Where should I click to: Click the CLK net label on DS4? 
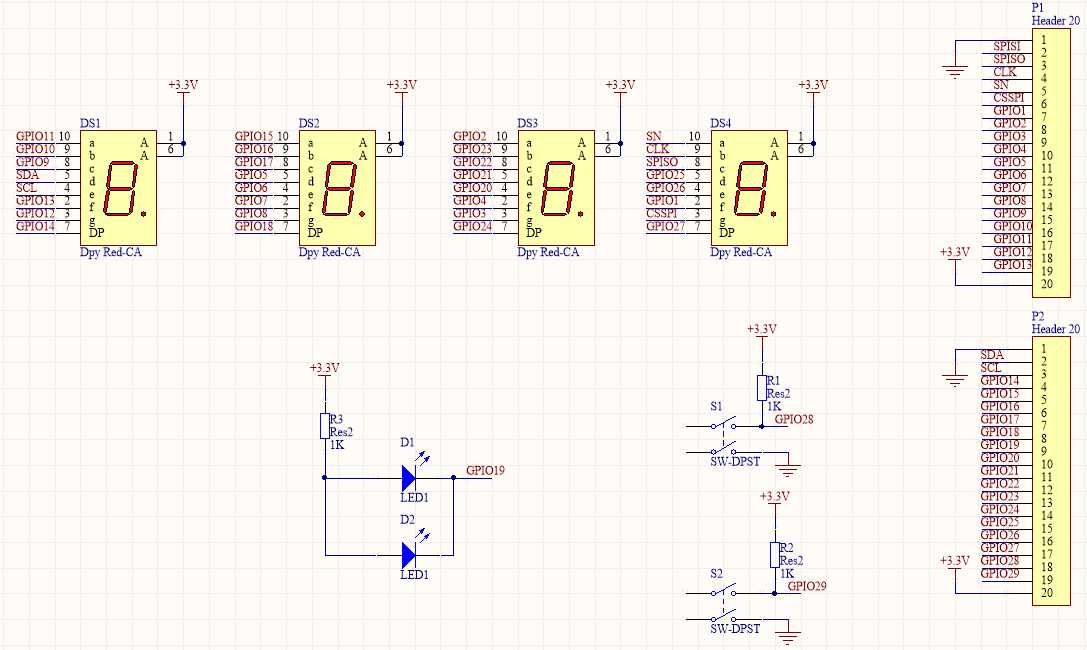click(658, 149)
